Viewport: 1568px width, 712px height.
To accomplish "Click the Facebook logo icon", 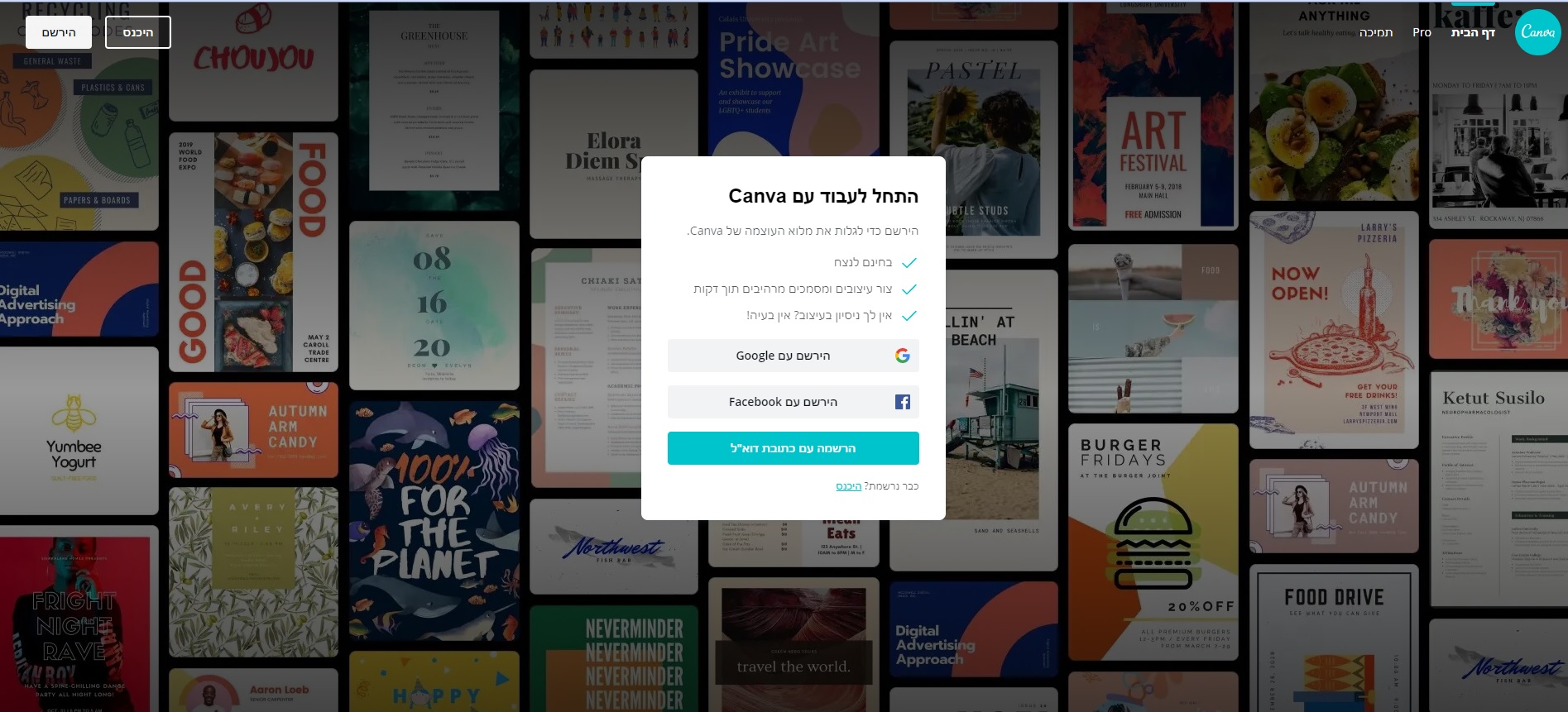I will tap(902, 402).
